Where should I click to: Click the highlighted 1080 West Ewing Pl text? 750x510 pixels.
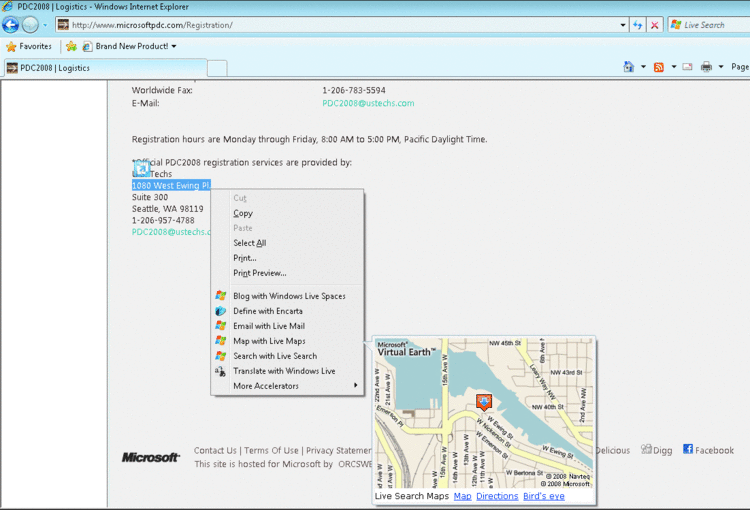coord(171,186)
